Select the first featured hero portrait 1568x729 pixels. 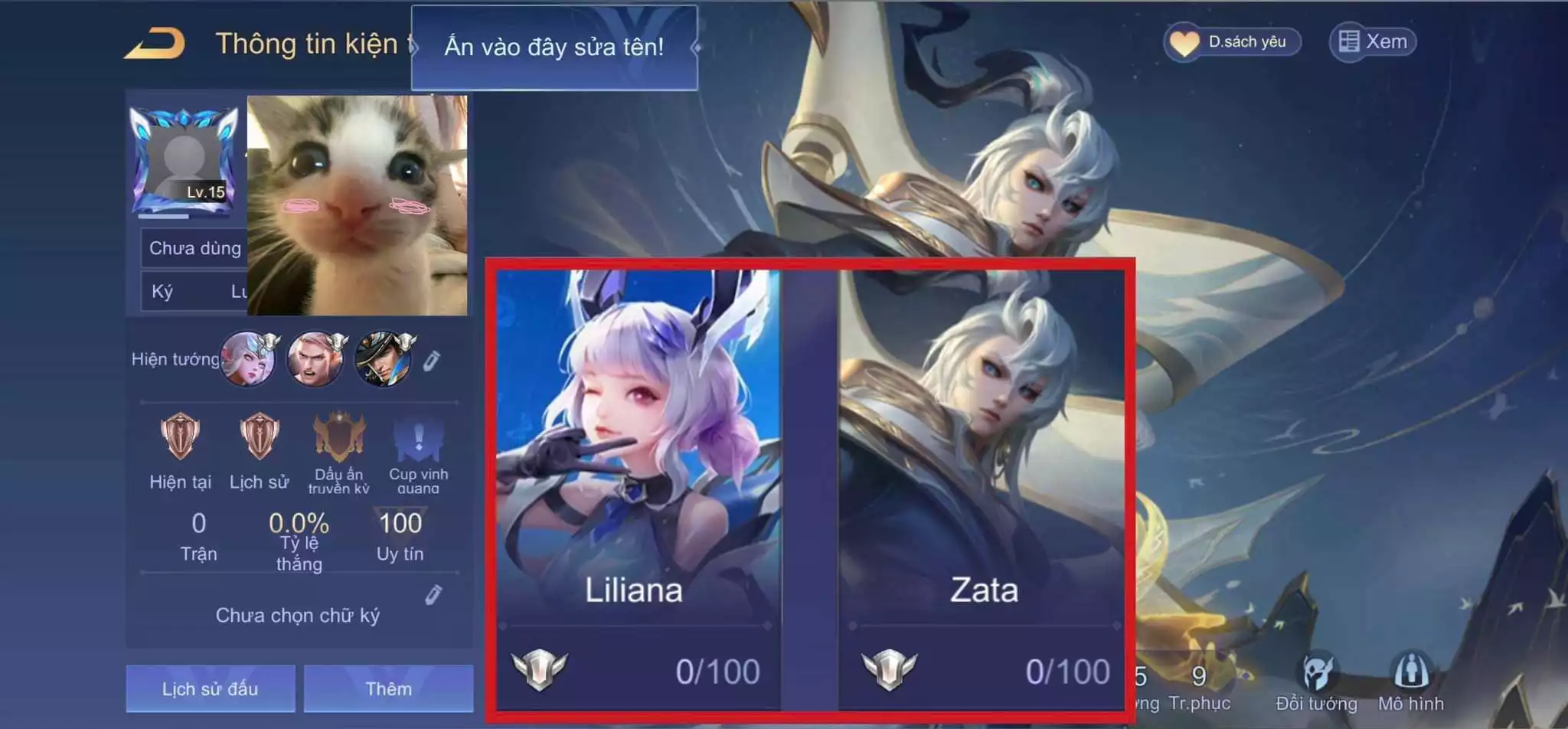pyautogui.click(x=247, y=358)
